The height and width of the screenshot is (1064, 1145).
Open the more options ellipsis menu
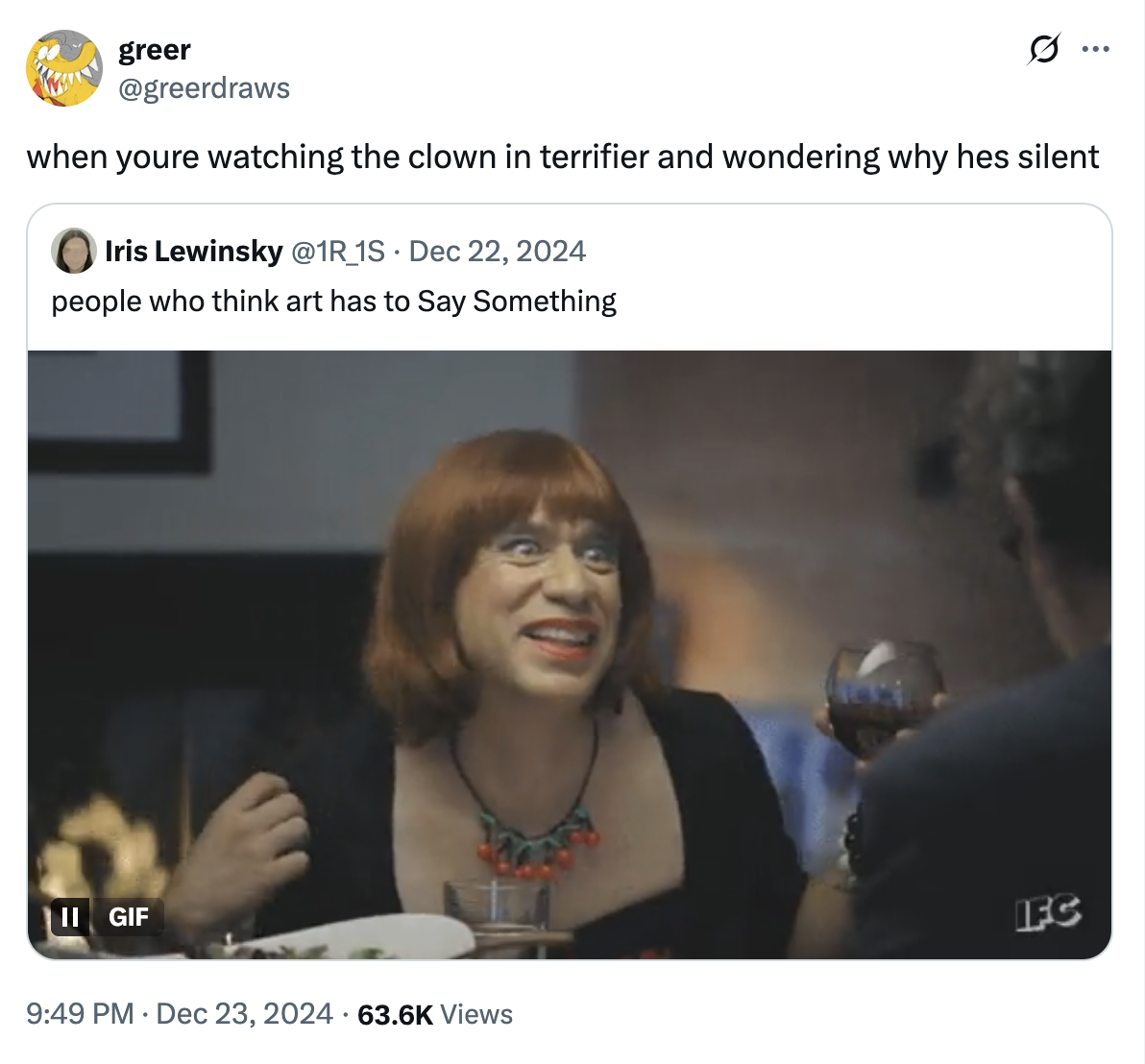[1095, 48]
